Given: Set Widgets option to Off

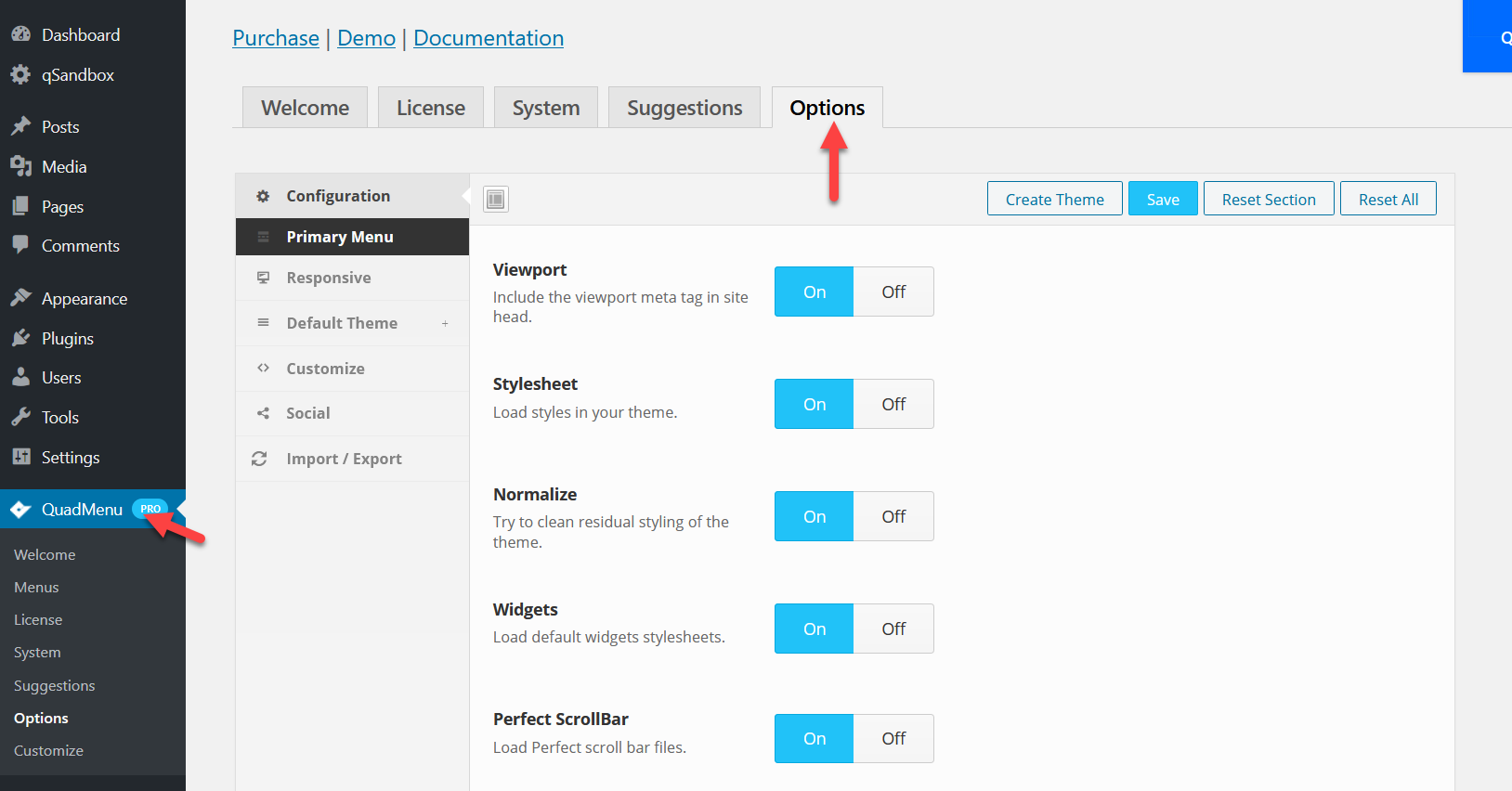Looking at the screenshot, I should (893, 629).
